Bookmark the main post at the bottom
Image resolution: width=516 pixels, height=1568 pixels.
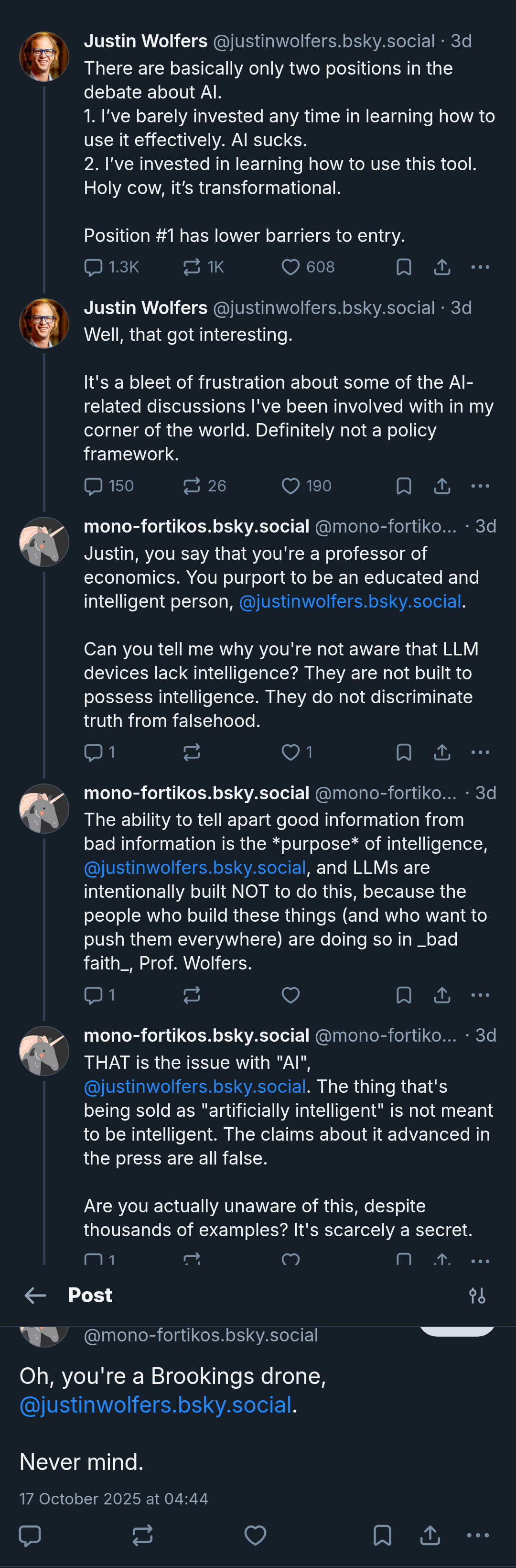[x=382, y=1535]
